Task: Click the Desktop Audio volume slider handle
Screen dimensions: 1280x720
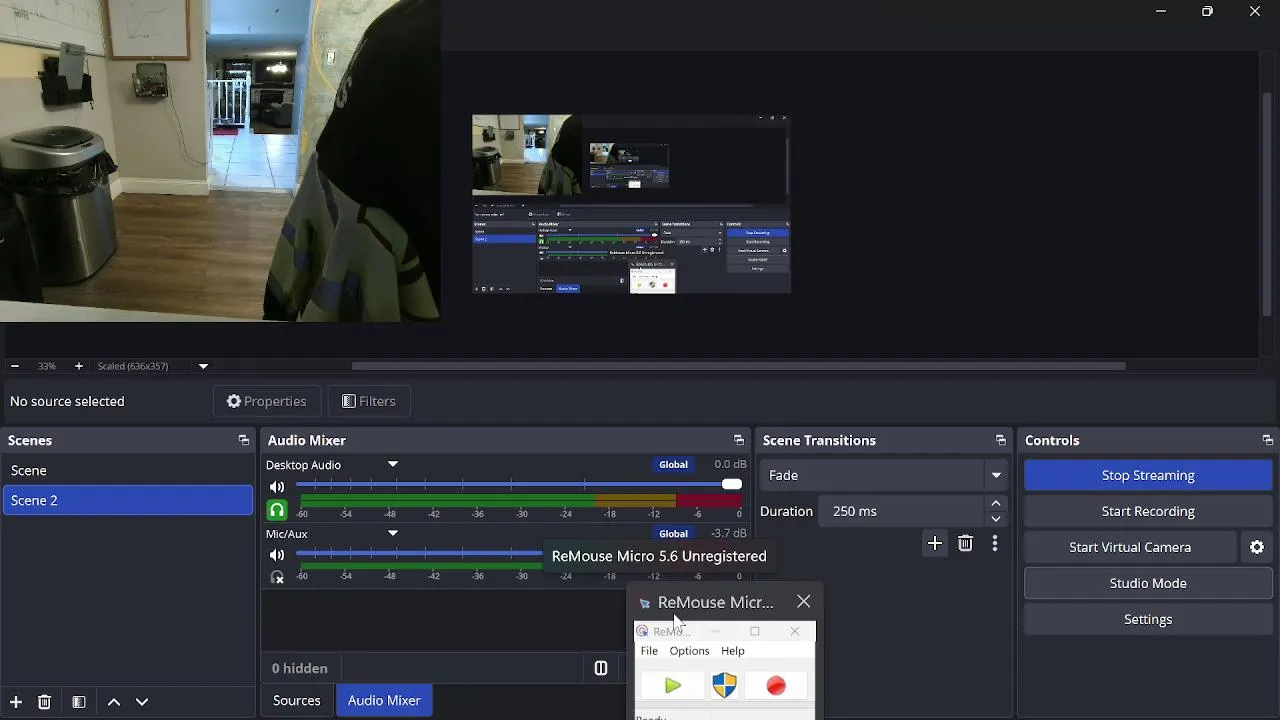Action: point(732,484)
